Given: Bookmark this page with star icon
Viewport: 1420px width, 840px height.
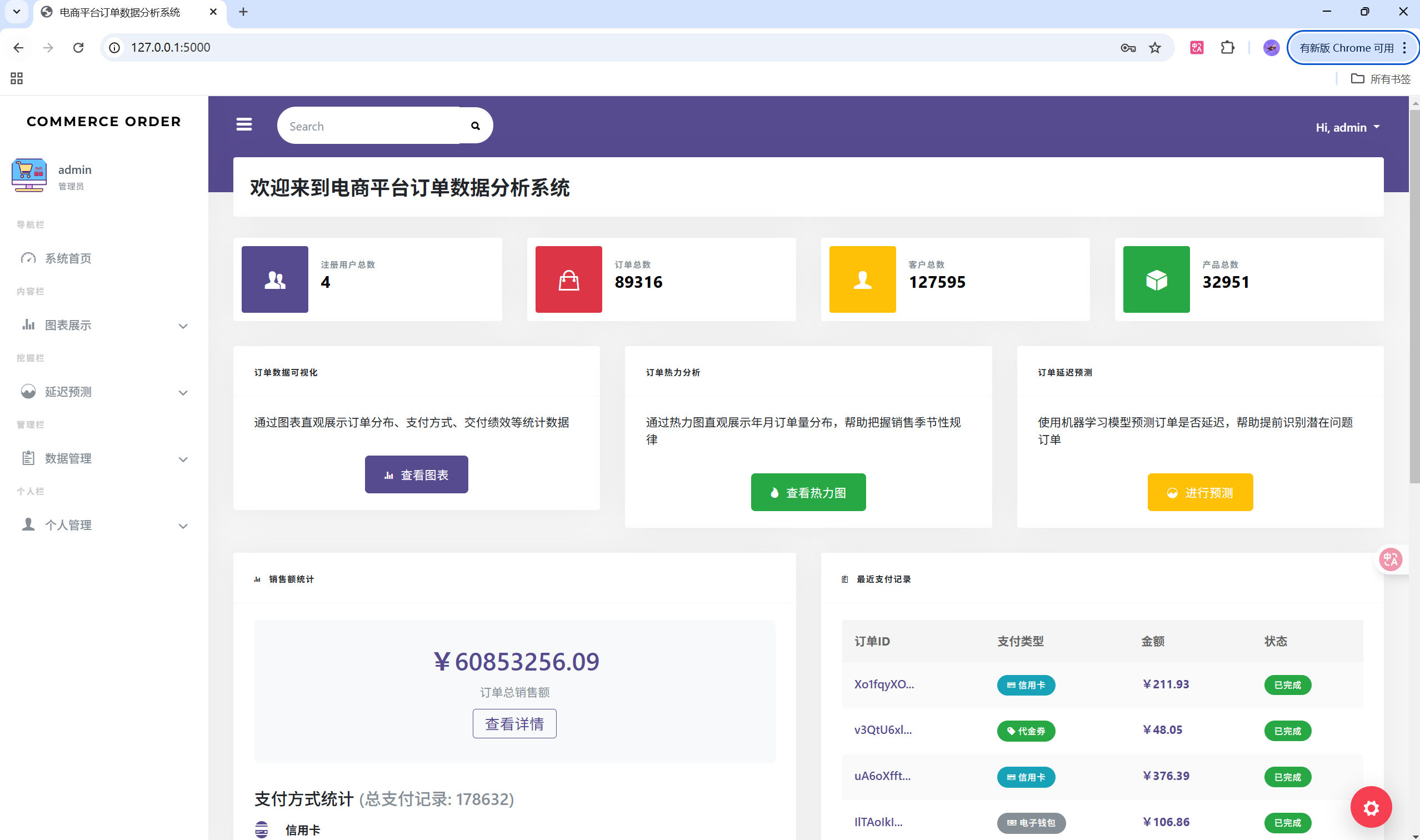Looking at the screenshot, I should click(x=1154, y=48).
